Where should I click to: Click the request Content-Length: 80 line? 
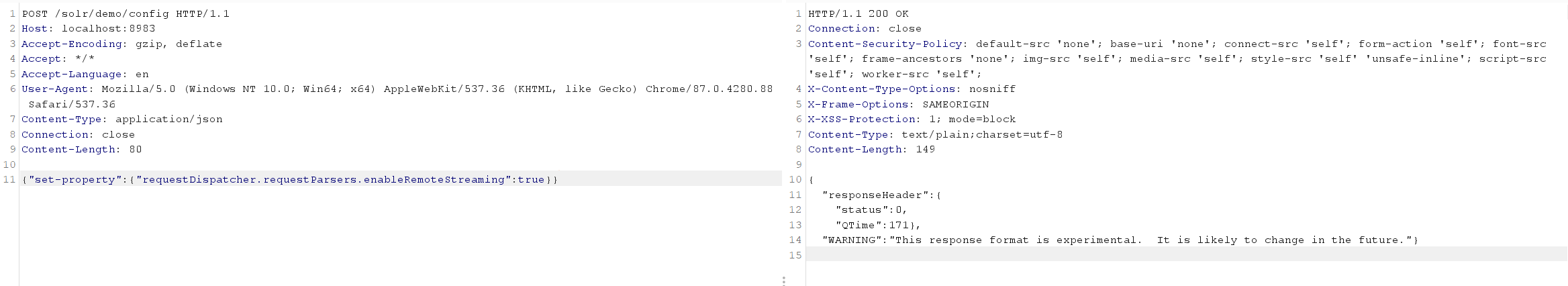tap(81, 149)
